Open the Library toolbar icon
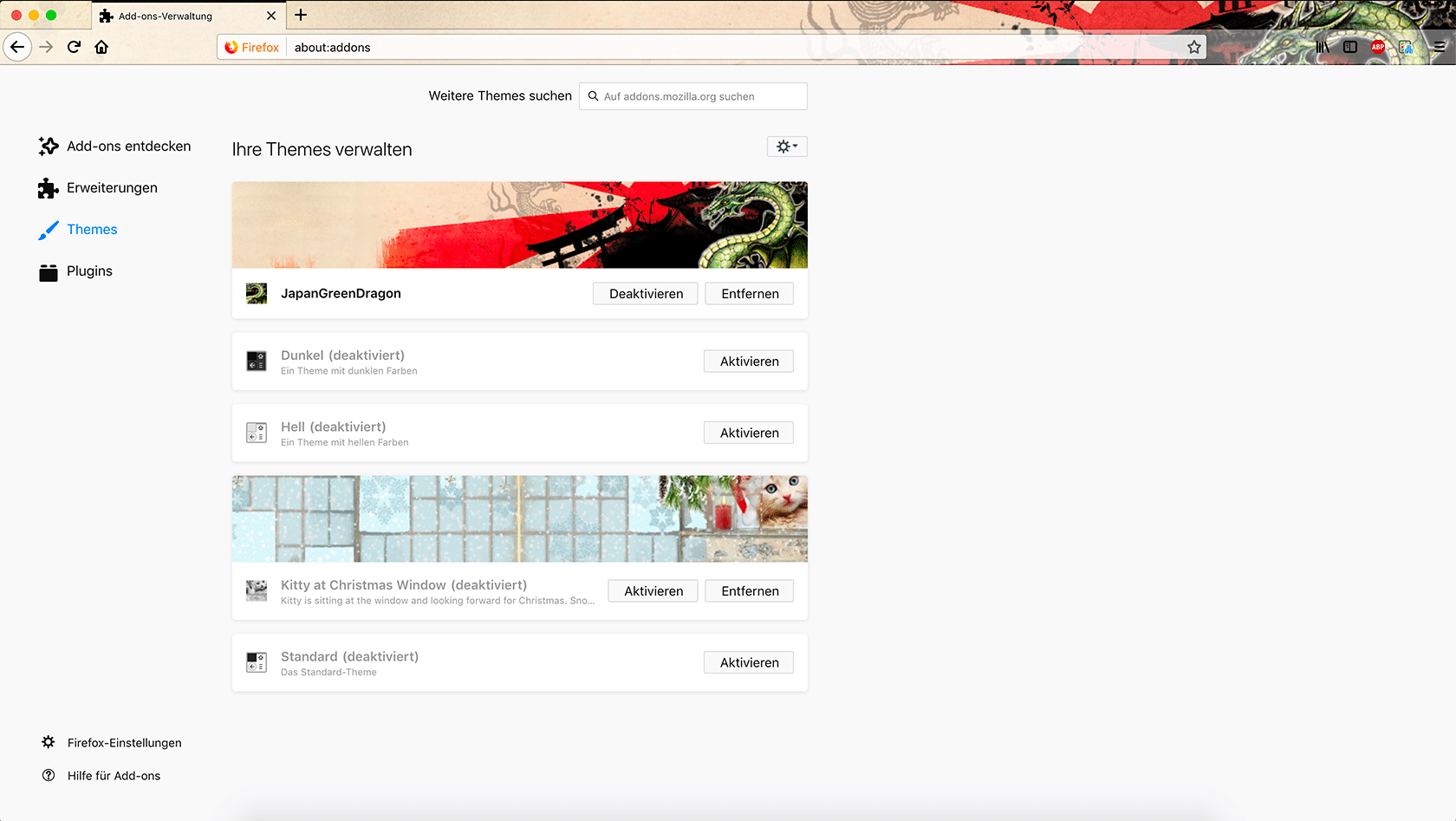The width and height of the screenshot is (1456, 821). 1323,47
